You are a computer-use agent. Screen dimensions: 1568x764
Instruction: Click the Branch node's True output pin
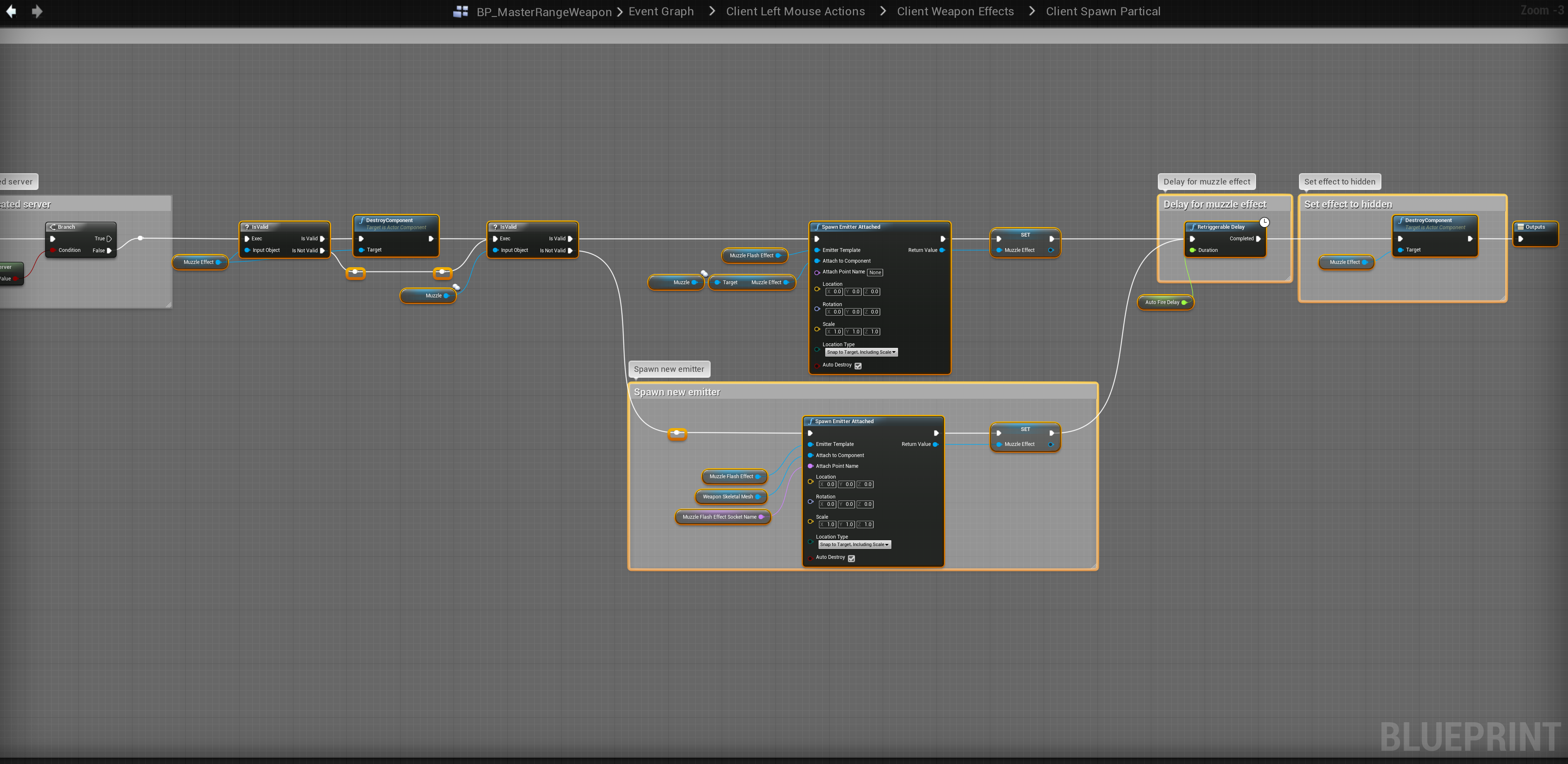coord(109,239)
